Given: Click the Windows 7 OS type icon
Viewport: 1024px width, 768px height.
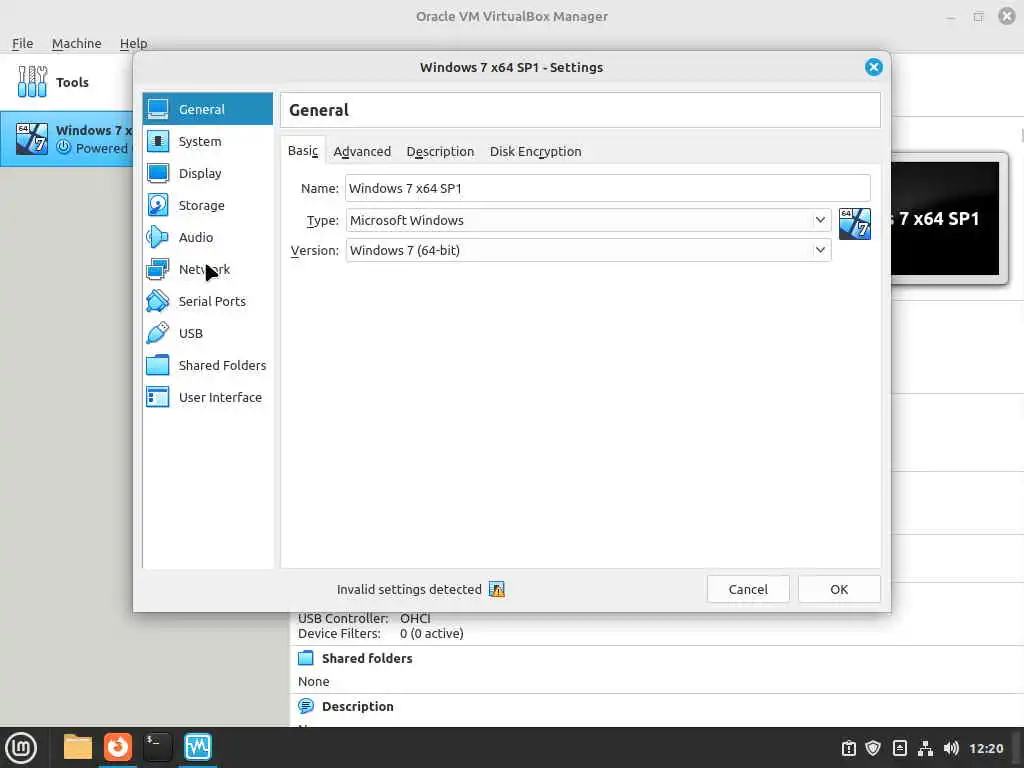Looking at the screenshot, I should point(855,224).
